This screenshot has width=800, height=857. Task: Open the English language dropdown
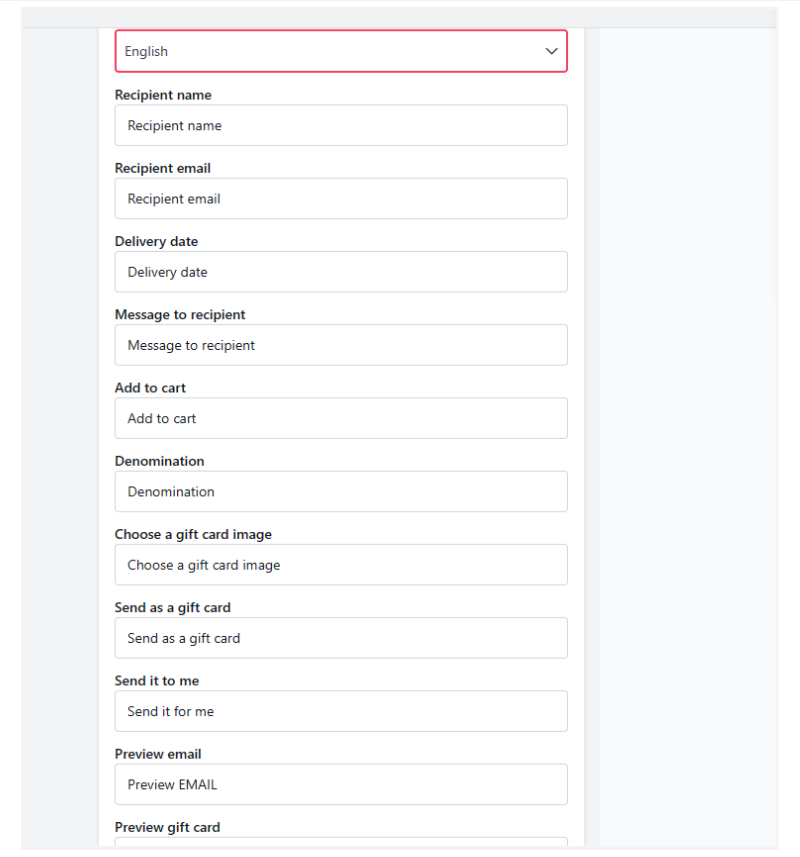click(340, 51)
